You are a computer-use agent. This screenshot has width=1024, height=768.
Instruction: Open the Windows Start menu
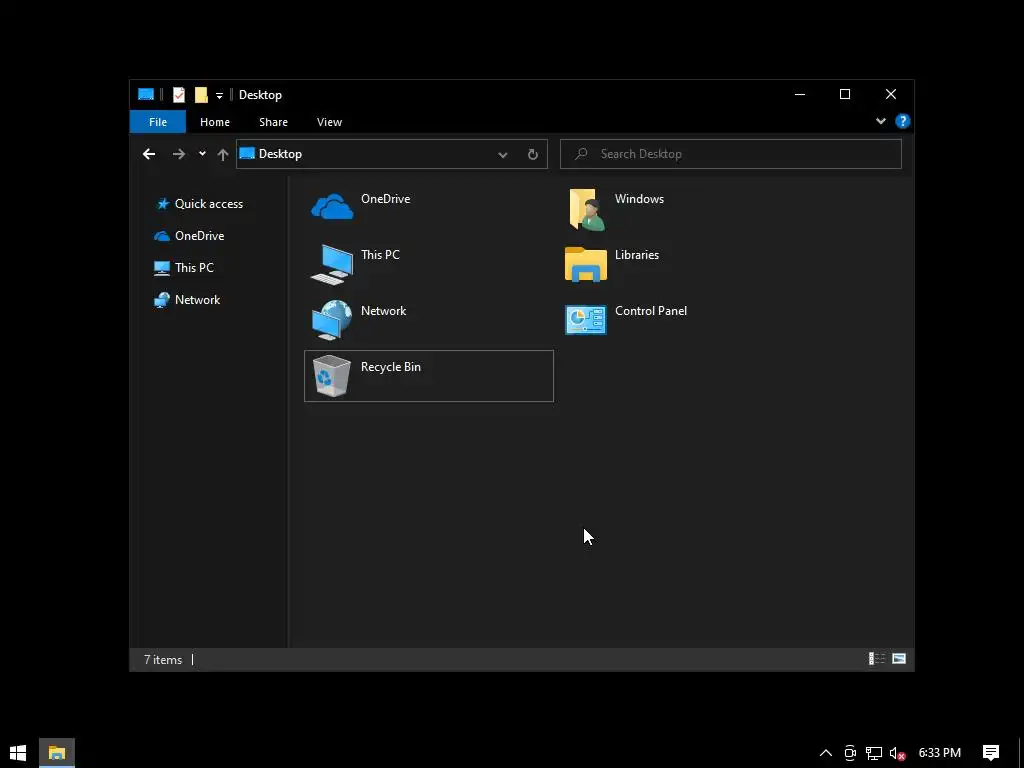tap(18, 752)
